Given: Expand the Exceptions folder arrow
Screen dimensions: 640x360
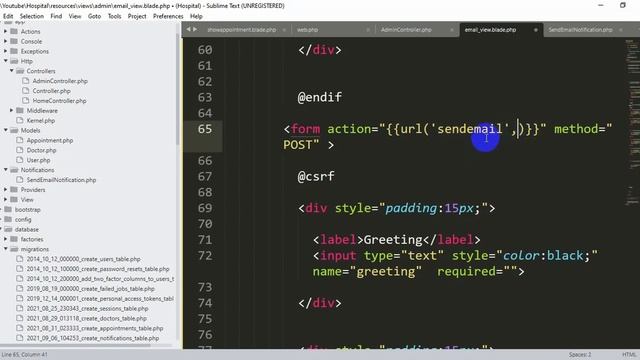Looking at the screenshot, I should pyautogui.click(x=6, y=51).
